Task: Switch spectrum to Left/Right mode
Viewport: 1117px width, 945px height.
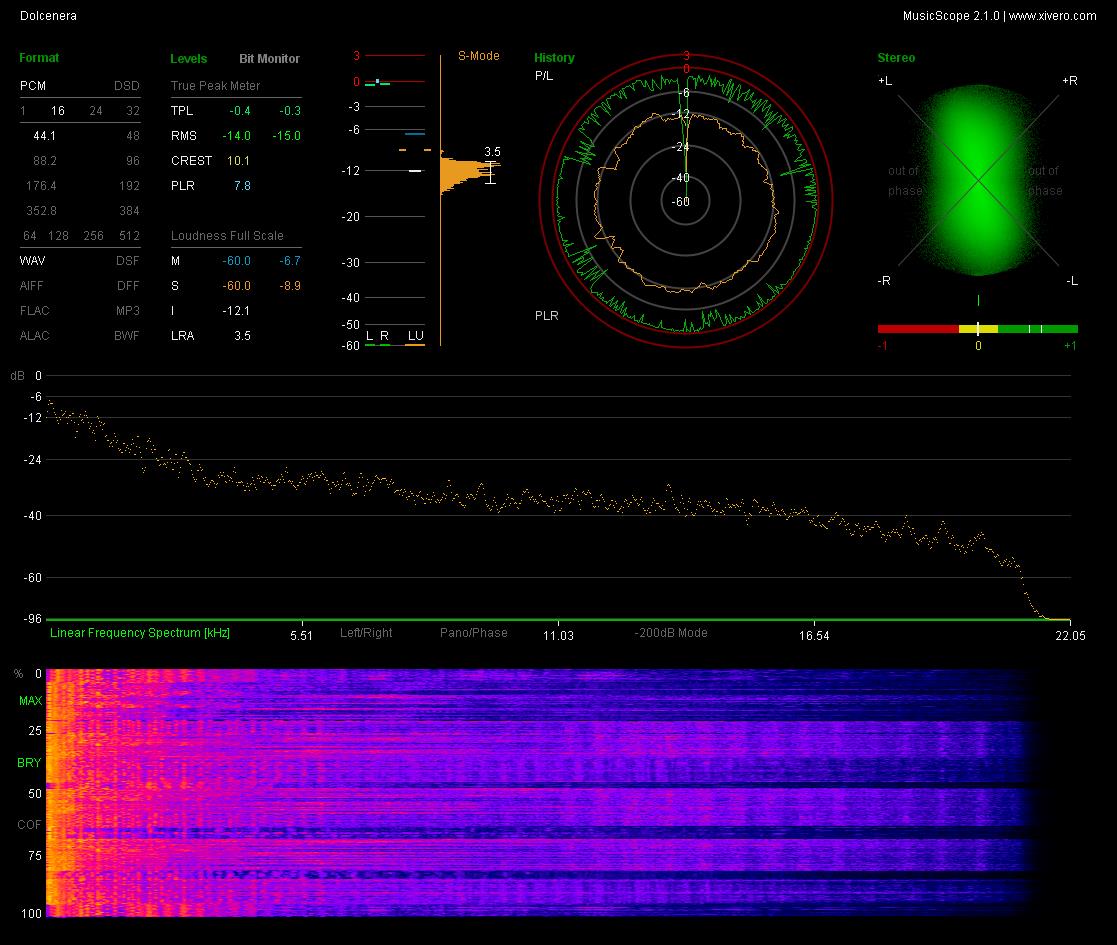Action: [366, 632]
